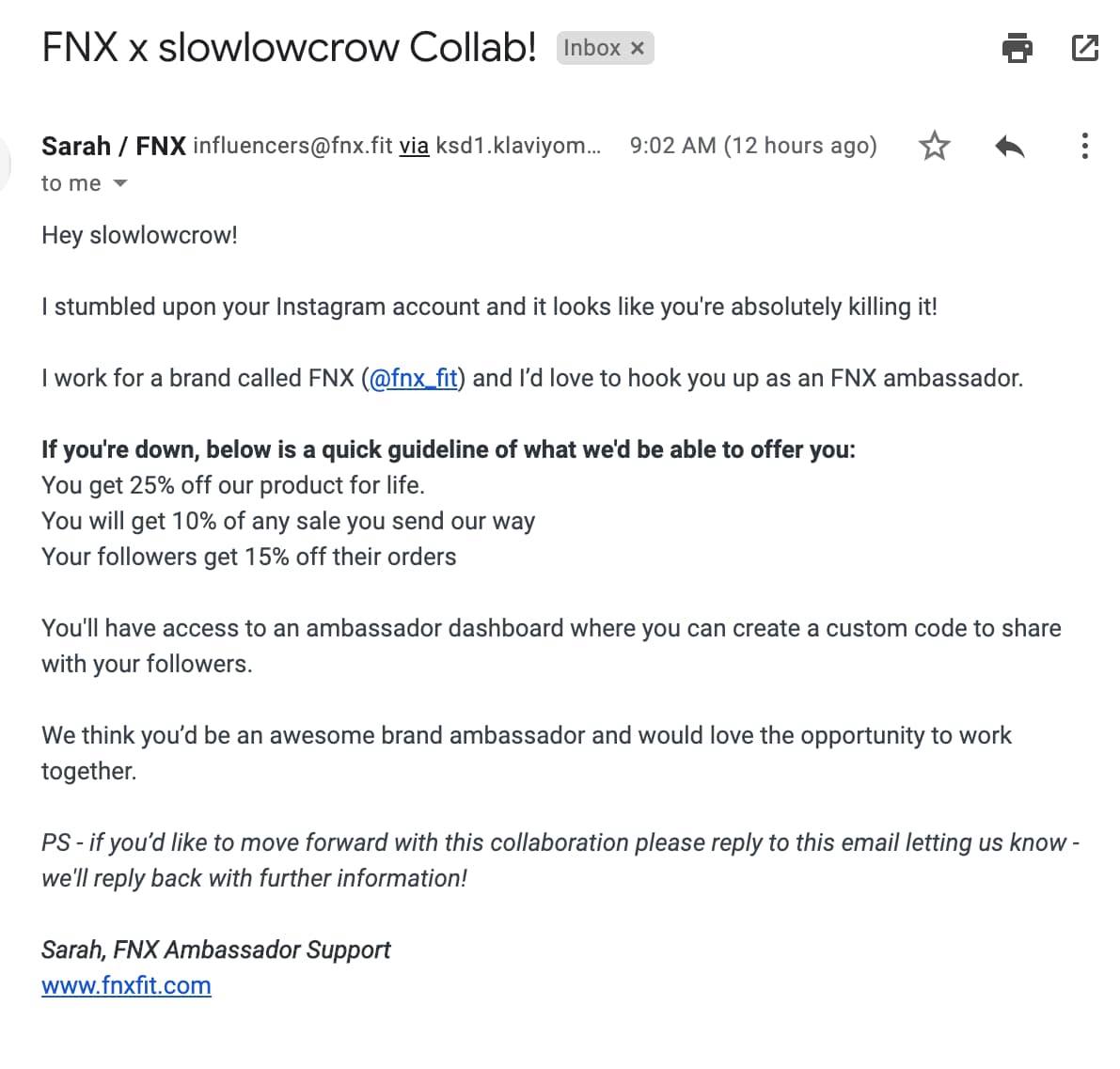This screenshot has height=1069, width=1120.
Task: Click the underlined 'via' link
Action: tap(415, 146)
